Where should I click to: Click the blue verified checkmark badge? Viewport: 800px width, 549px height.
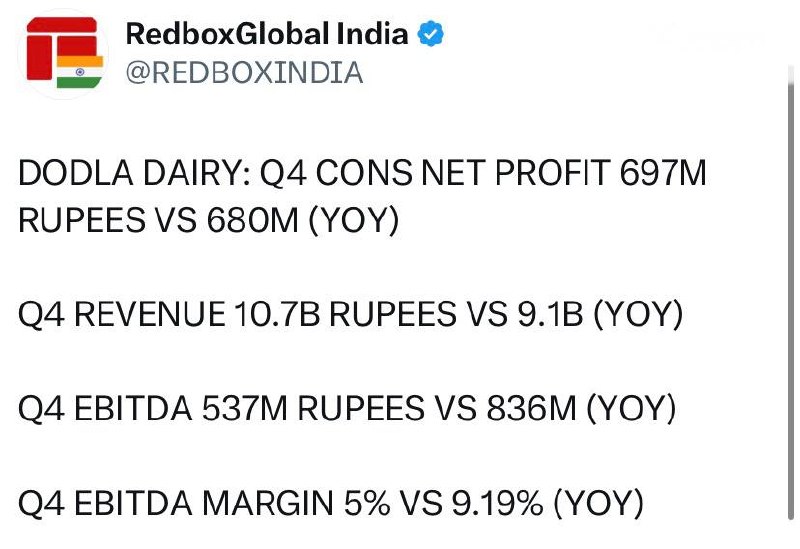[431, 34]
